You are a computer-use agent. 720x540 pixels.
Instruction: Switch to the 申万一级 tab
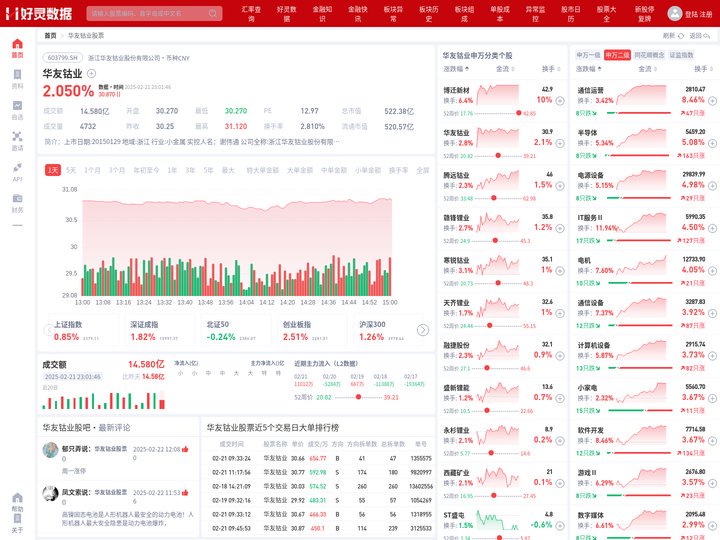588,55
